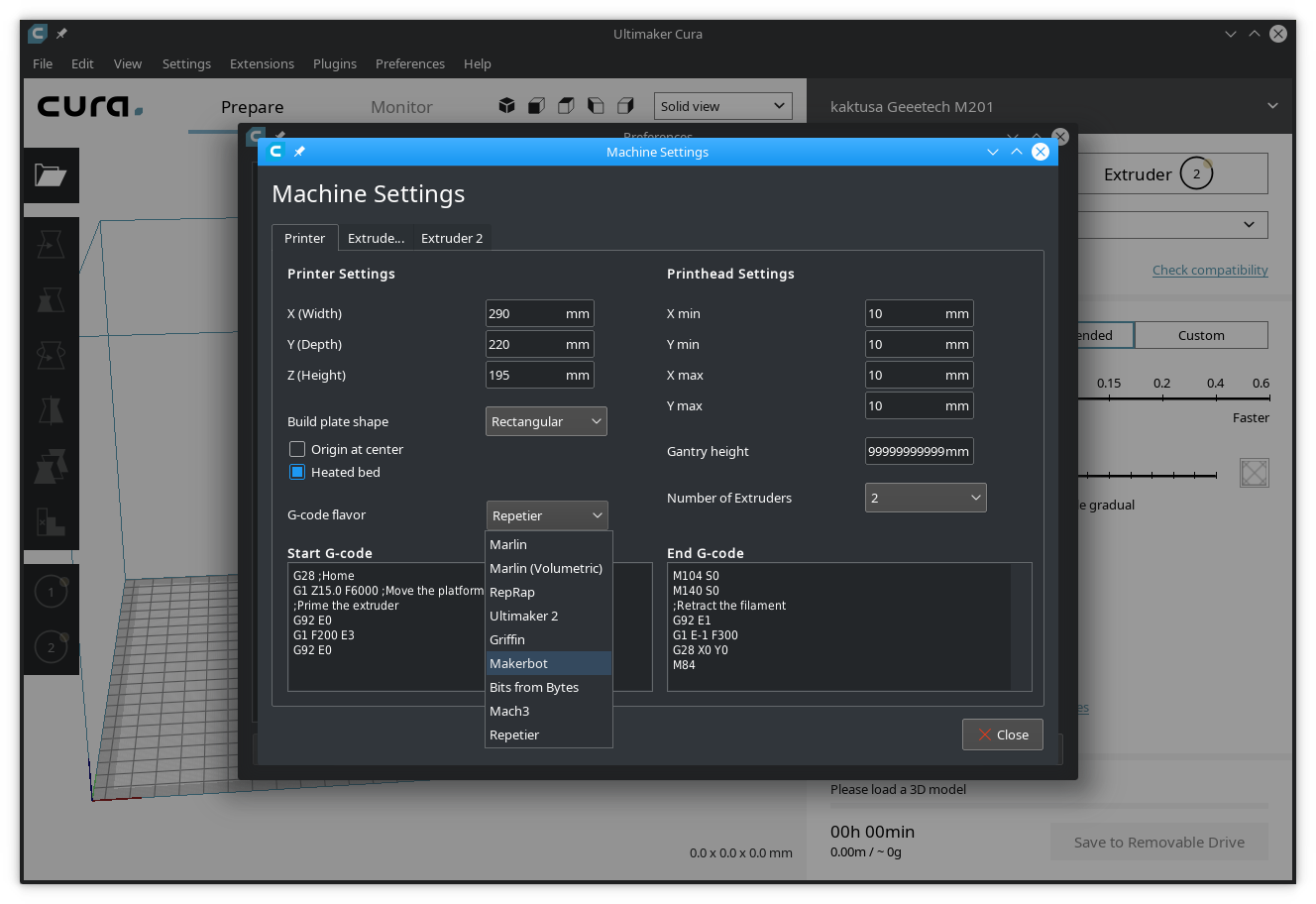This screenshot has width=1316, height=904.
Task: Choose Mach3 from the flavor list
Action: (549, 711)
